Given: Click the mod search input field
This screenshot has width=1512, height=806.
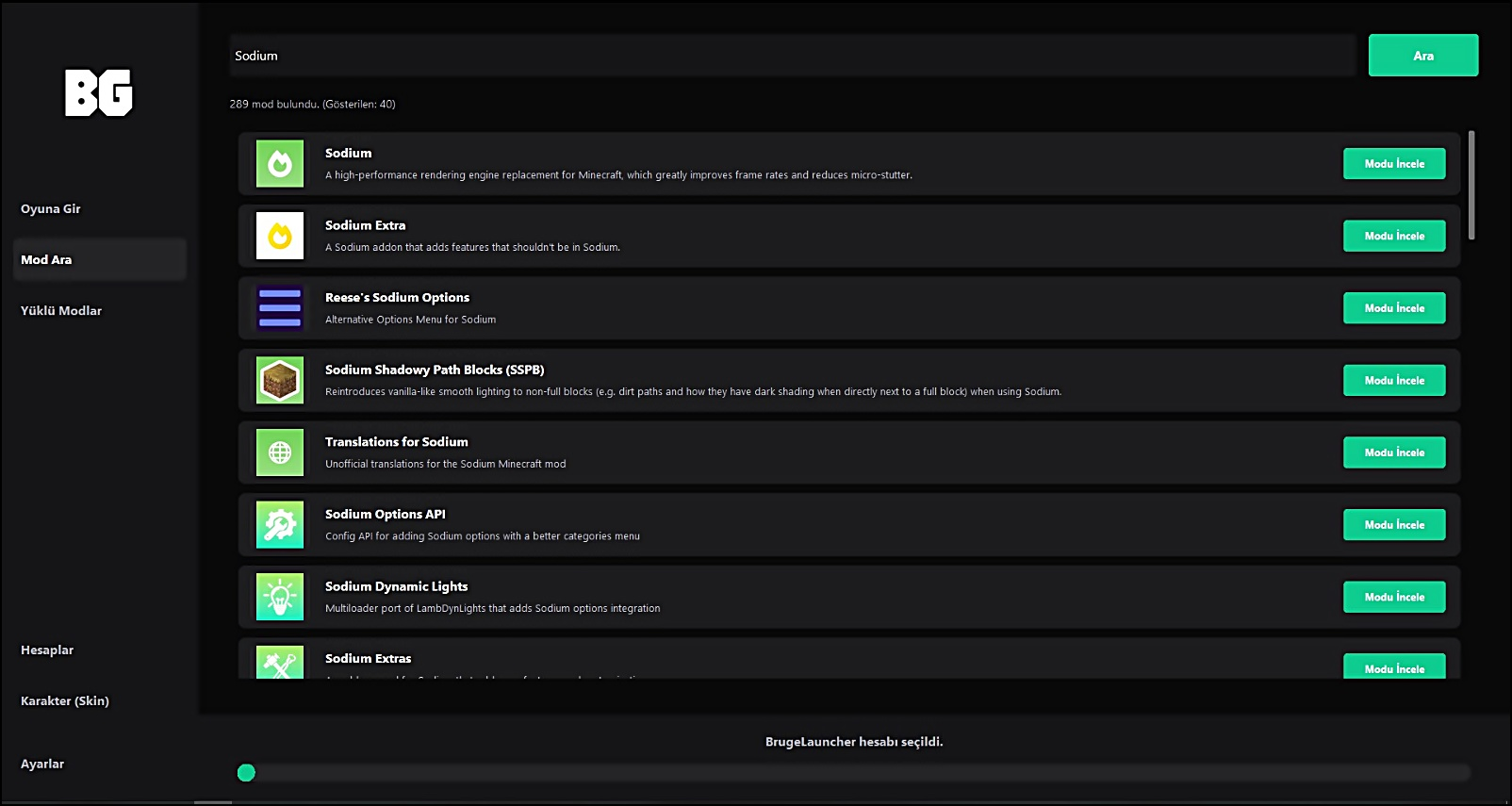Looking at the screenshot, I should click(x=792, y=56).
